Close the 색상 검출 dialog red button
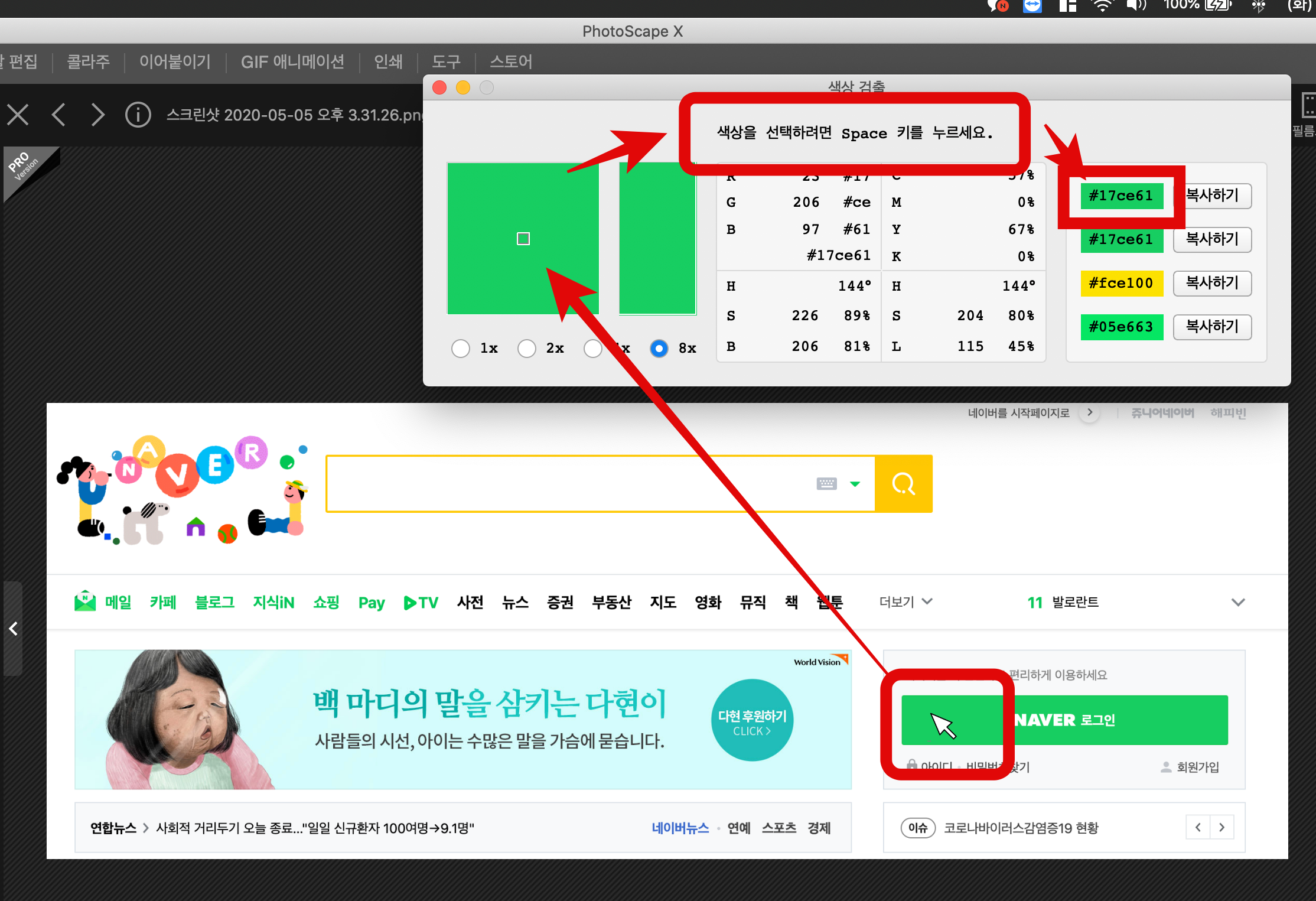This screenshot has width=1316, height=901. pyautogui.click(x=439, y=87)
